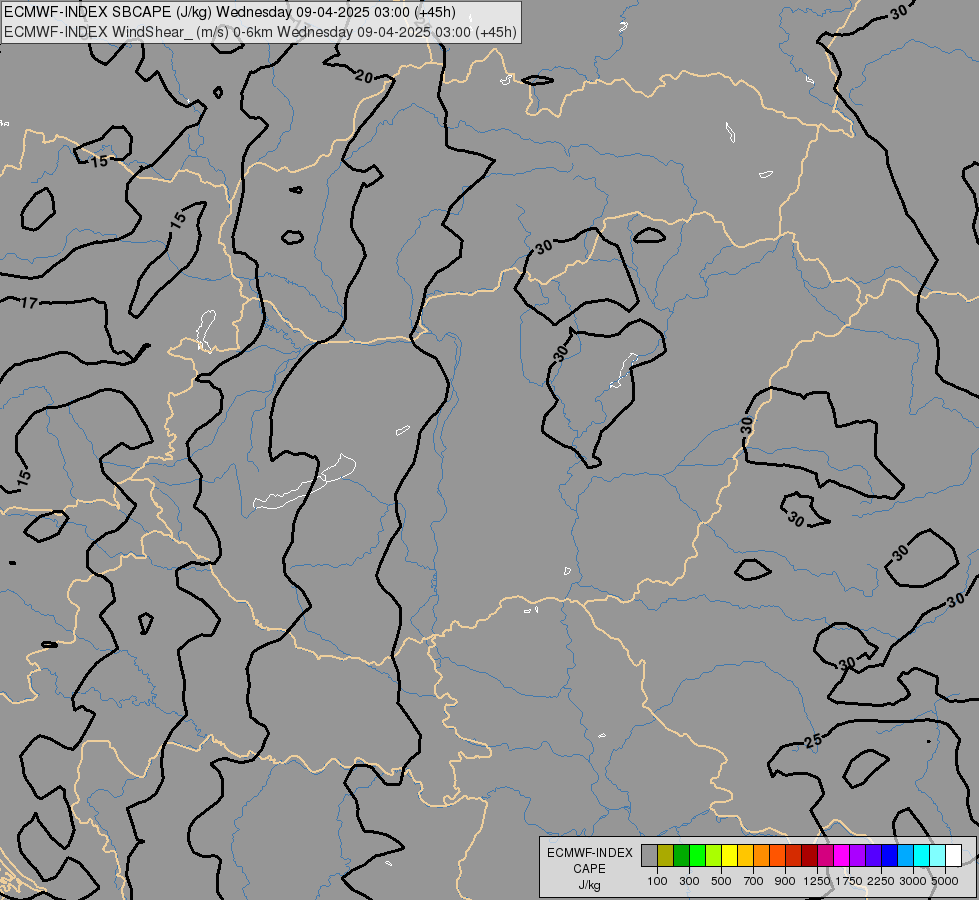Click the 5000 legend tick value

pos(945,881)
